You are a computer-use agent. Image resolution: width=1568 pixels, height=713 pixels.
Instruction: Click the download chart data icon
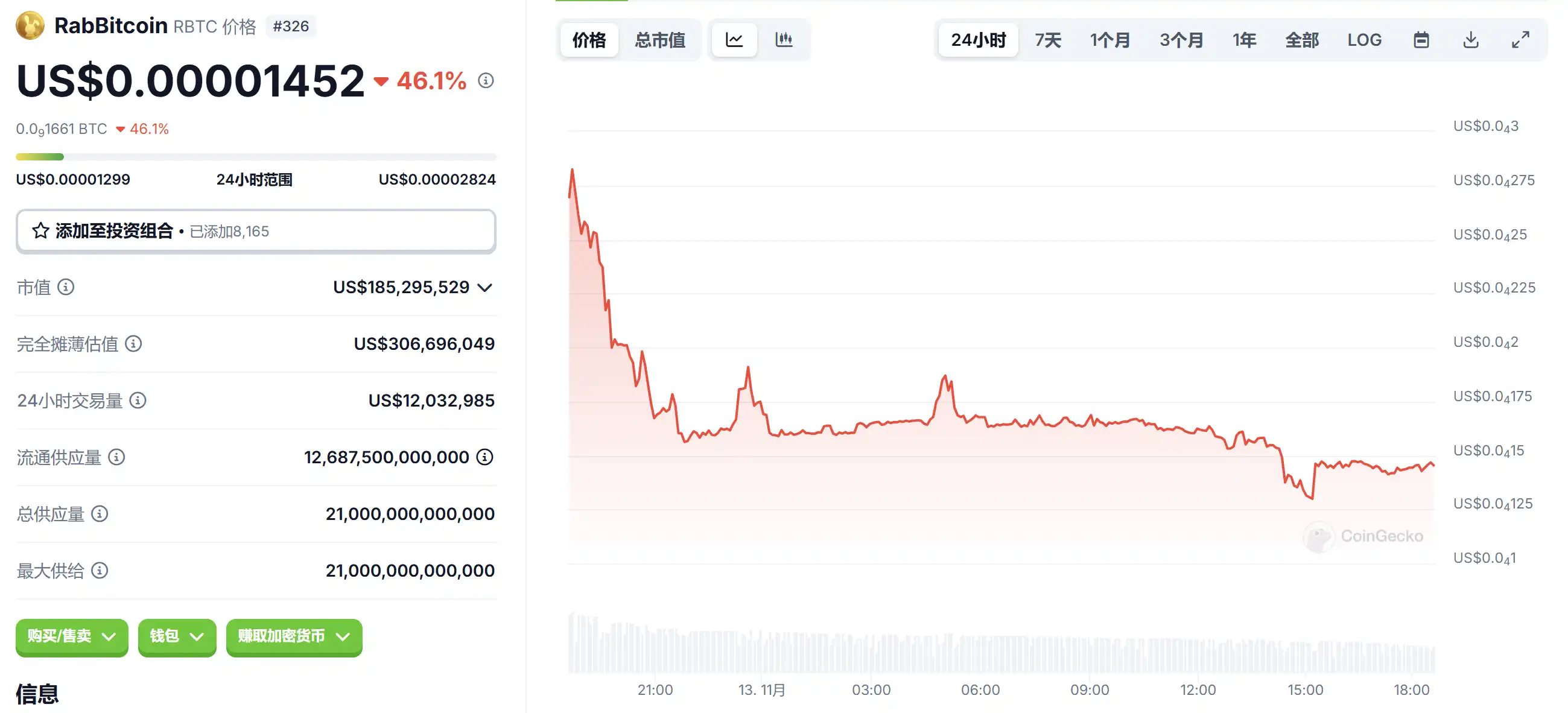coord(1471,40)
